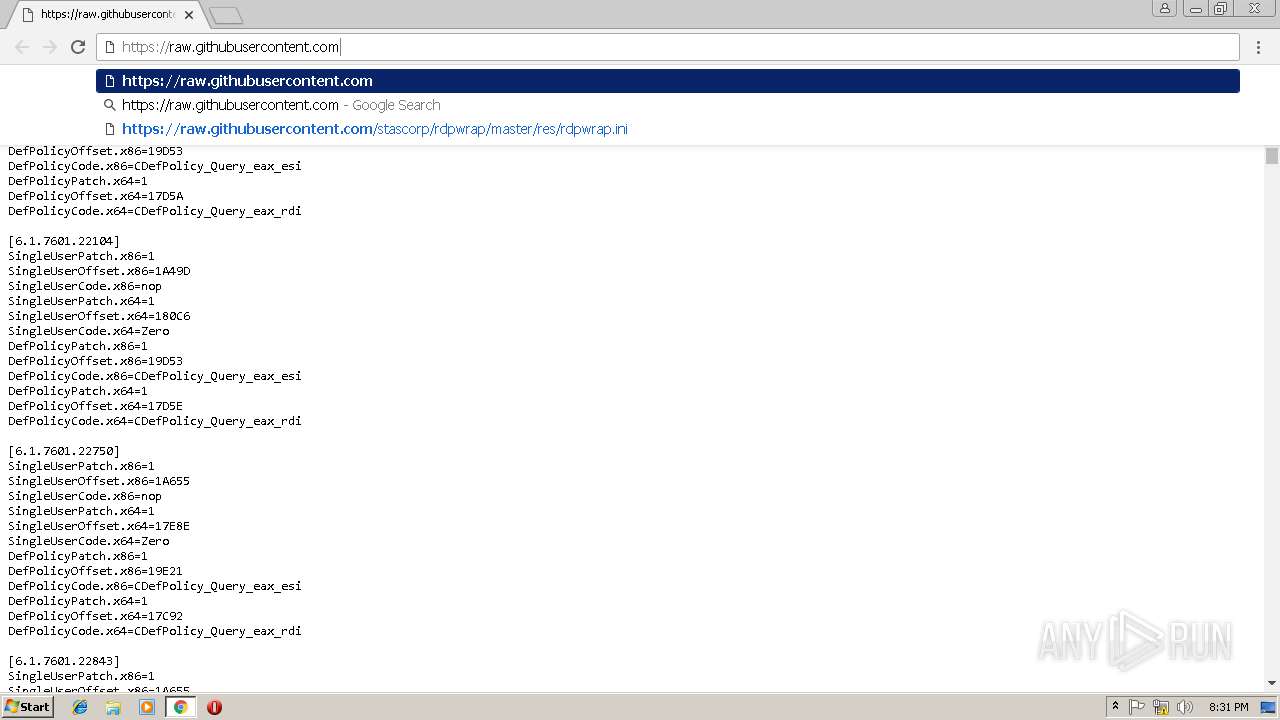The image size is (1280, 720).
Task: Launch Internet Explorer from taskbar
Action: [80, 707]
